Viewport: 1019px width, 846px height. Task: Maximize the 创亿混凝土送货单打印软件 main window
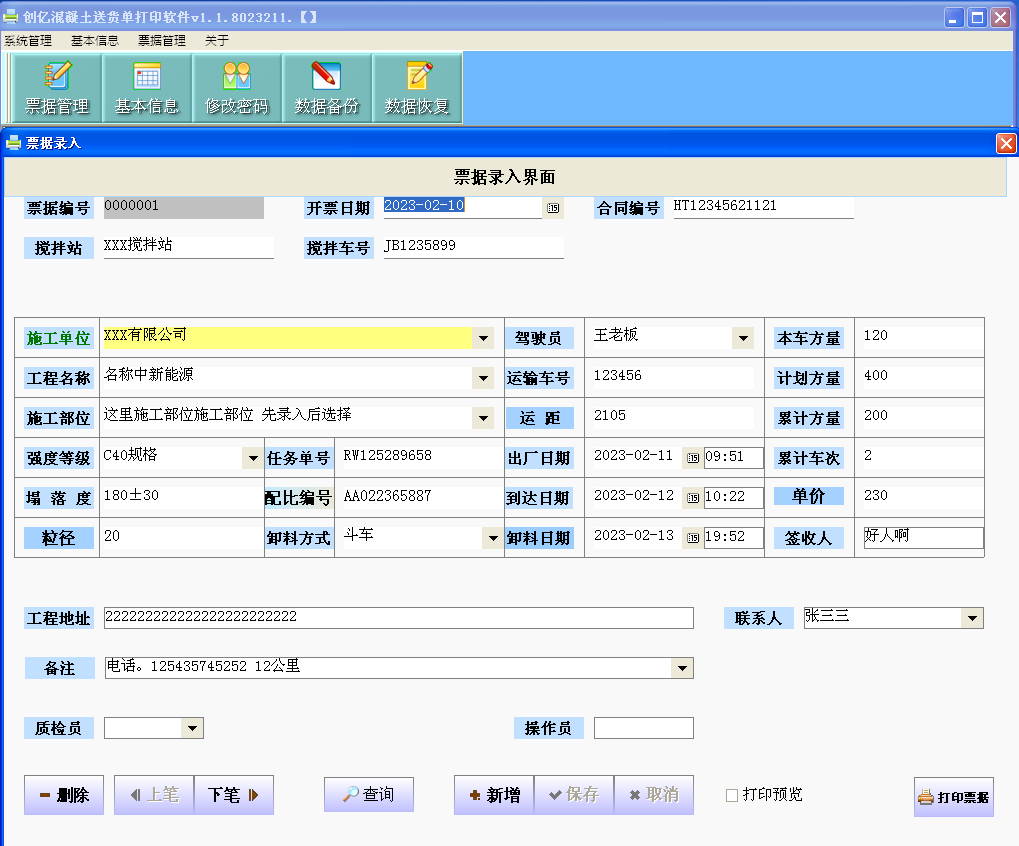pos(977,18)
